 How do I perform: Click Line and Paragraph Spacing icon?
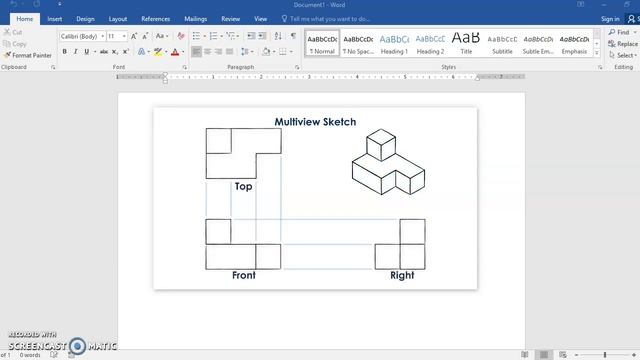click(x=244, y=52)
